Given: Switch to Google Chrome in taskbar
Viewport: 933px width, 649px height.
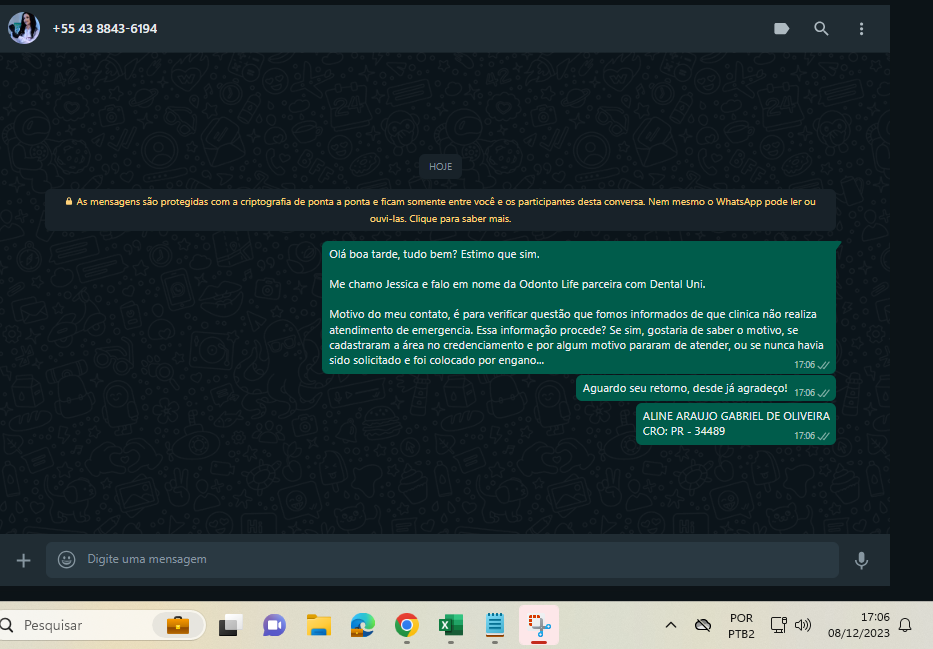Looking at the screenshot, I should coord(406,625).
